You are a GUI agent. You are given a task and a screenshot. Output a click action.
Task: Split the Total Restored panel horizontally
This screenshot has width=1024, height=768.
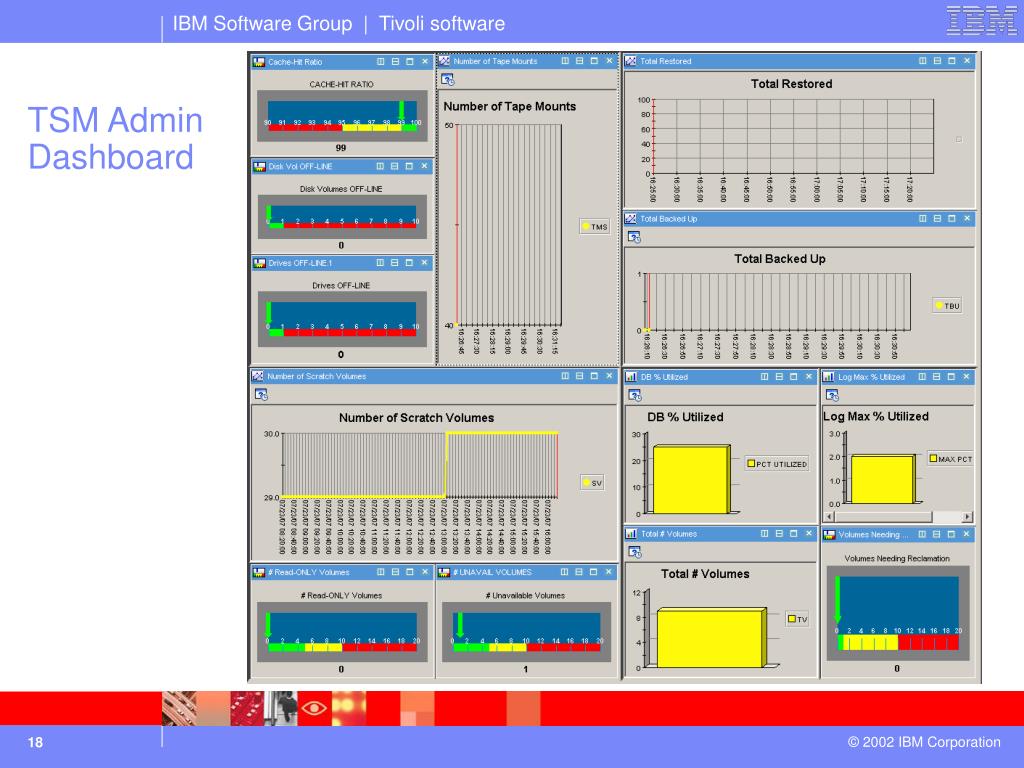point(937,61)
